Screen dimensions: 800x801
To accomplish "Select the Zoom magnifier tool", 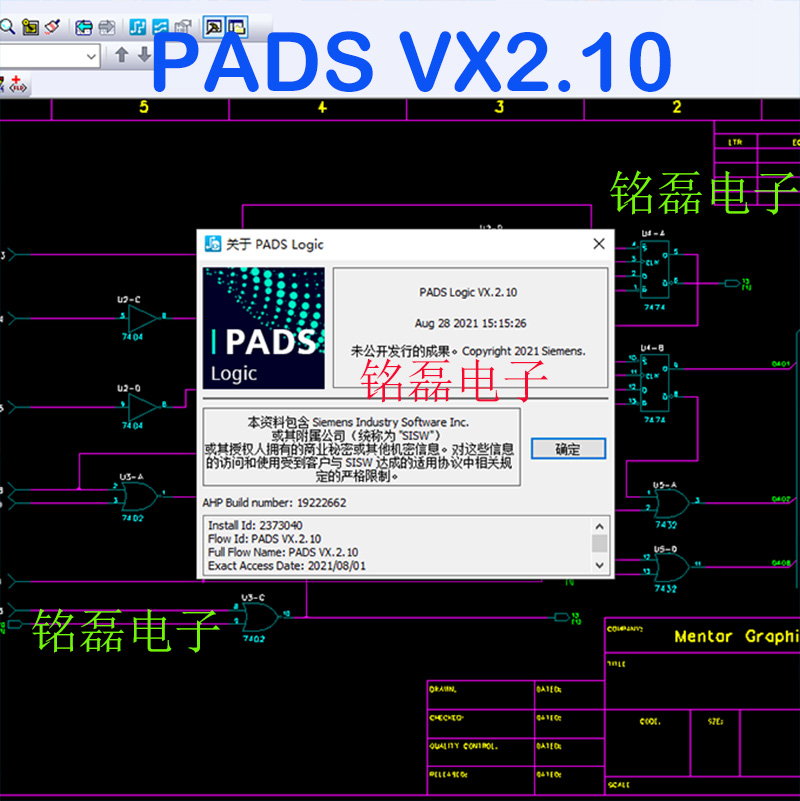I will [7, 27].
